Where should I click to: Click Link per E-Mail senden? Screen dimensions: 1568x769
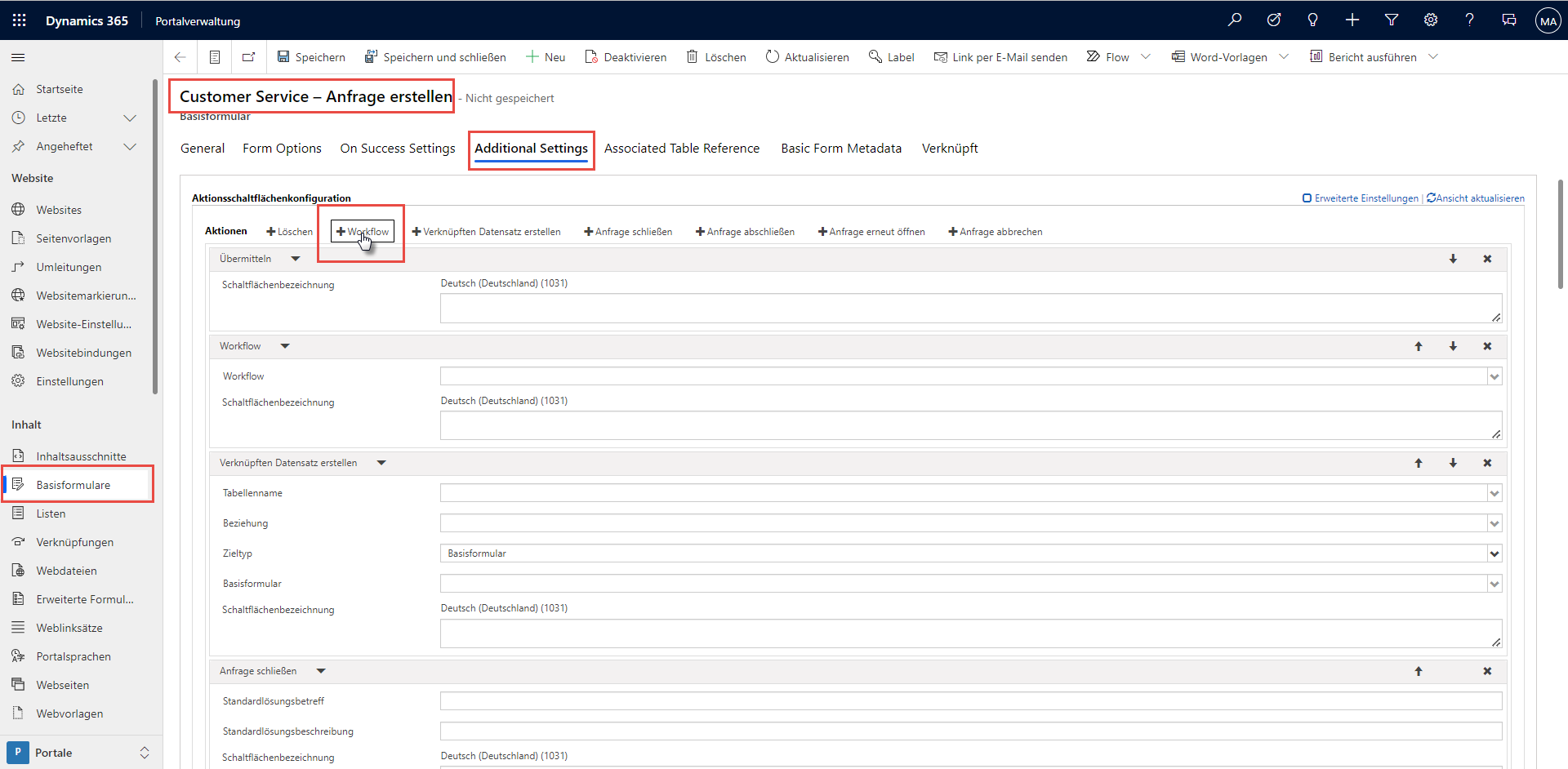[1000, 57]
